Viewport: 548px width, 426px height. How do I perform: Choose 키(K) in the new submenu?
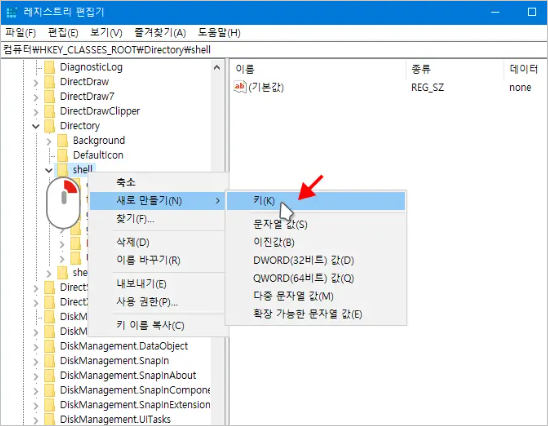pos(316,201)
